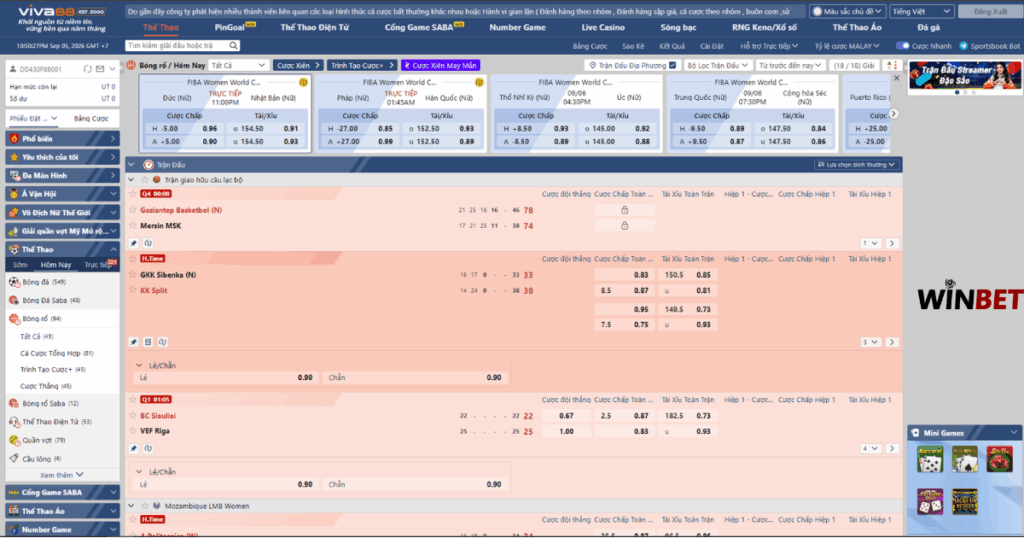The height and width of the screenshot is (538, 1024).
Task: Collapse the Mini Games panel
Action: [x=1014, y=432]
